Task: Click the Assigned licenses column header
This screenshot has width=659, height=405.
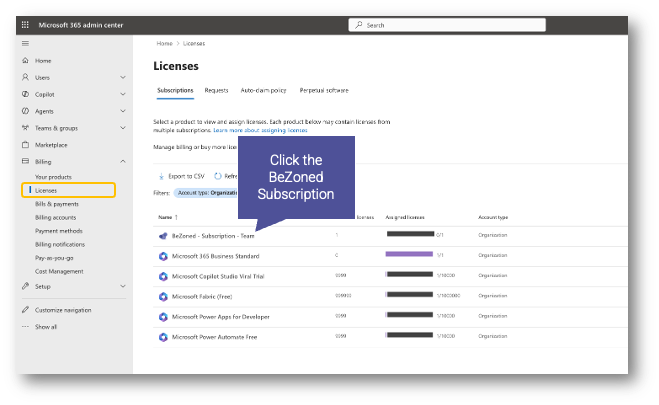Action: pos(405,217)
